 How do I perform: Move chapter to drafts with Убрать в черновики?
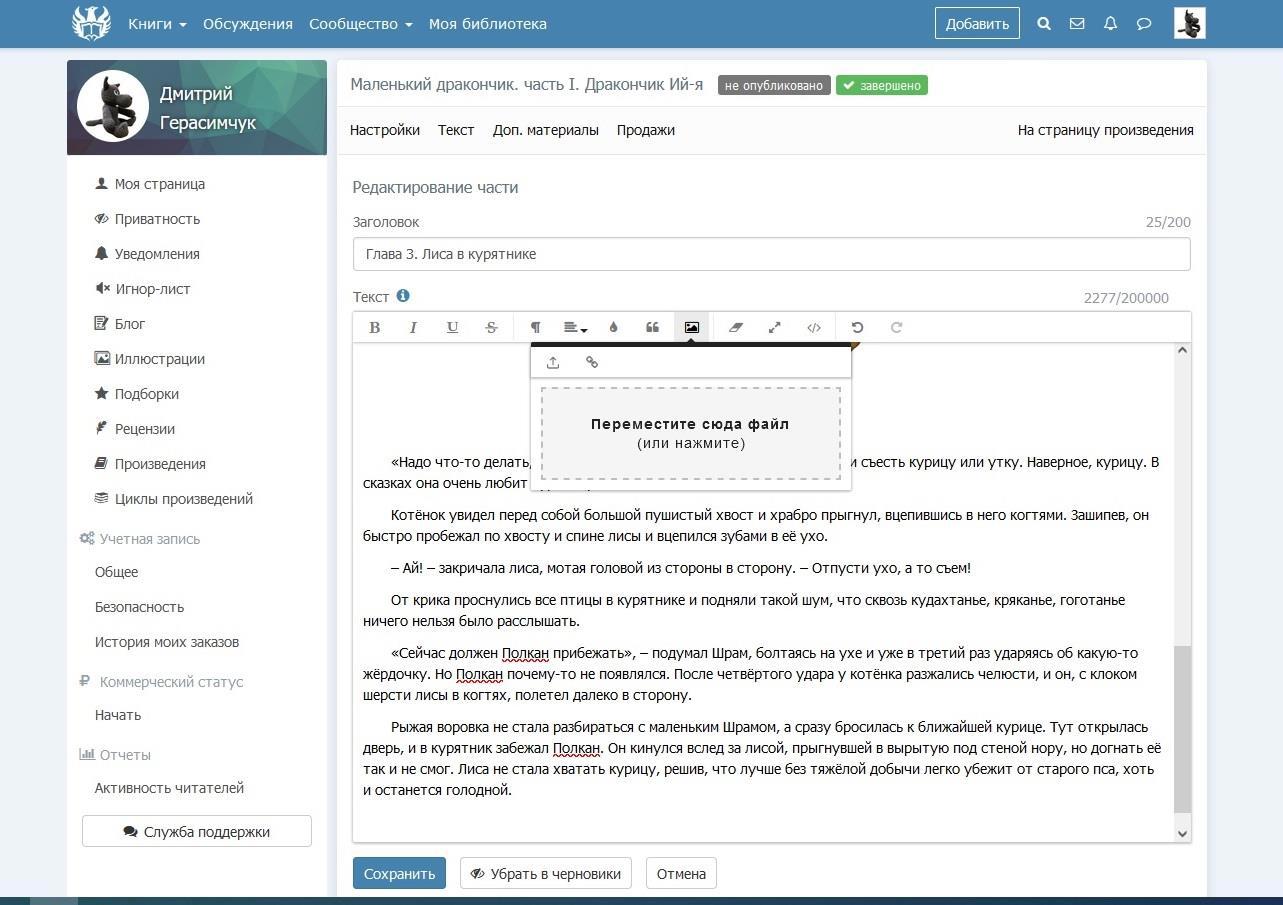click(545, 873)
